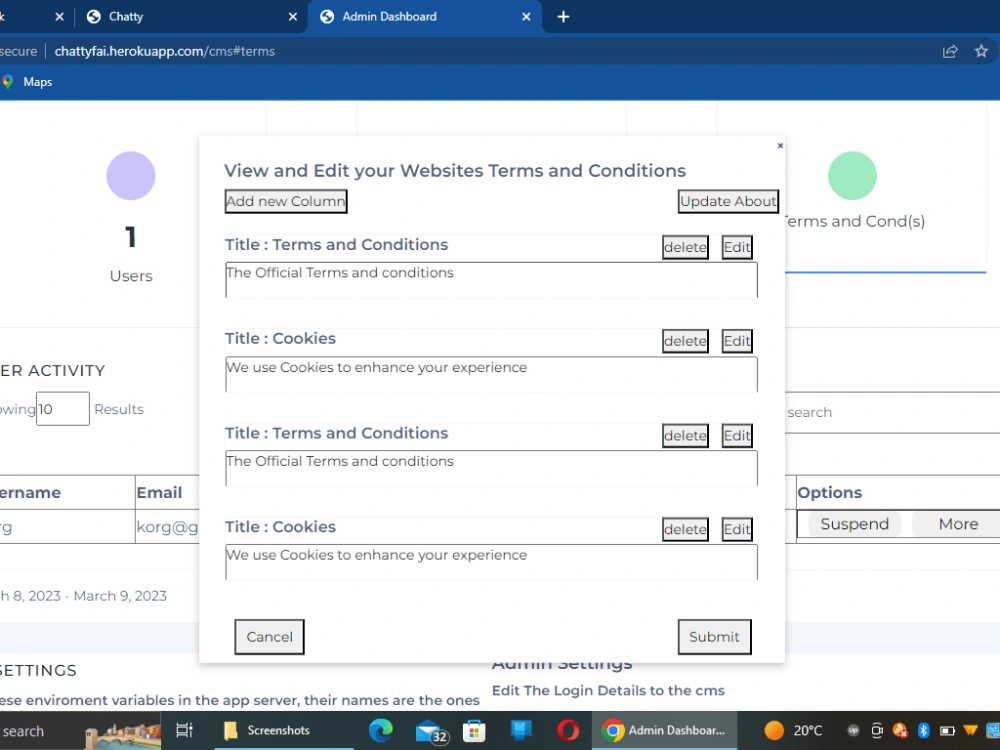The height and width of the screenshot is (750, 1000).
Task: Open weather widget showing 20°C
Action: click(x=793, y=730)
